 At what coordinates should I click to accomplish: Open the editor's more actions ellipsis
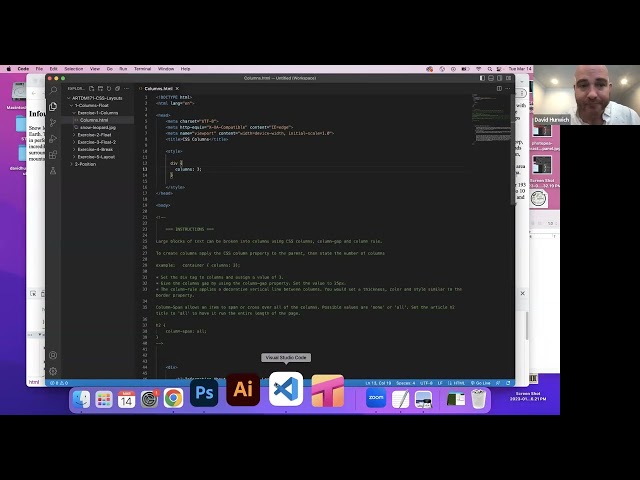508,89
